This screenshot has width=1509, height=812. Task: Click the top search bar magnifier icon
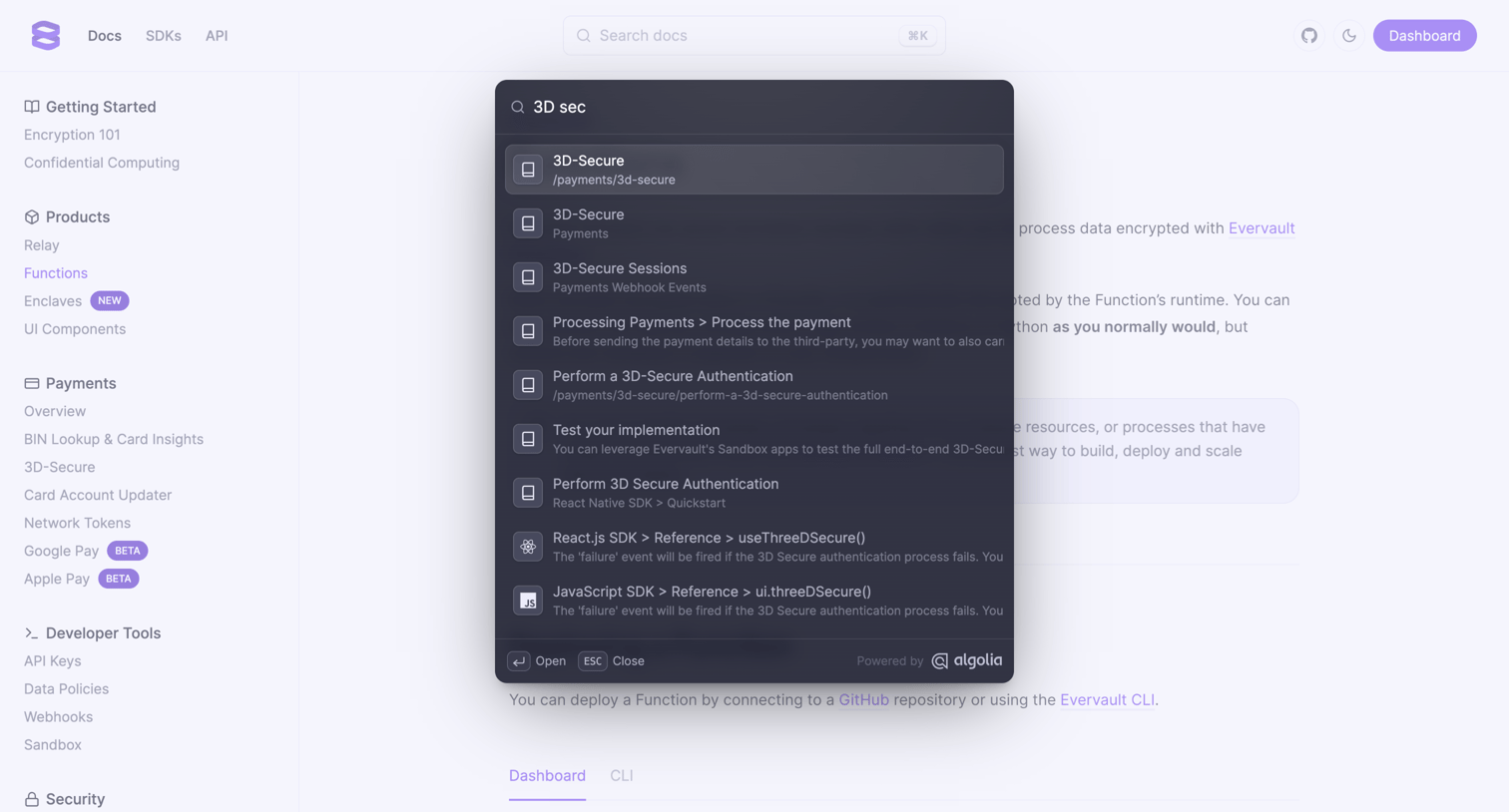(584, 36)
